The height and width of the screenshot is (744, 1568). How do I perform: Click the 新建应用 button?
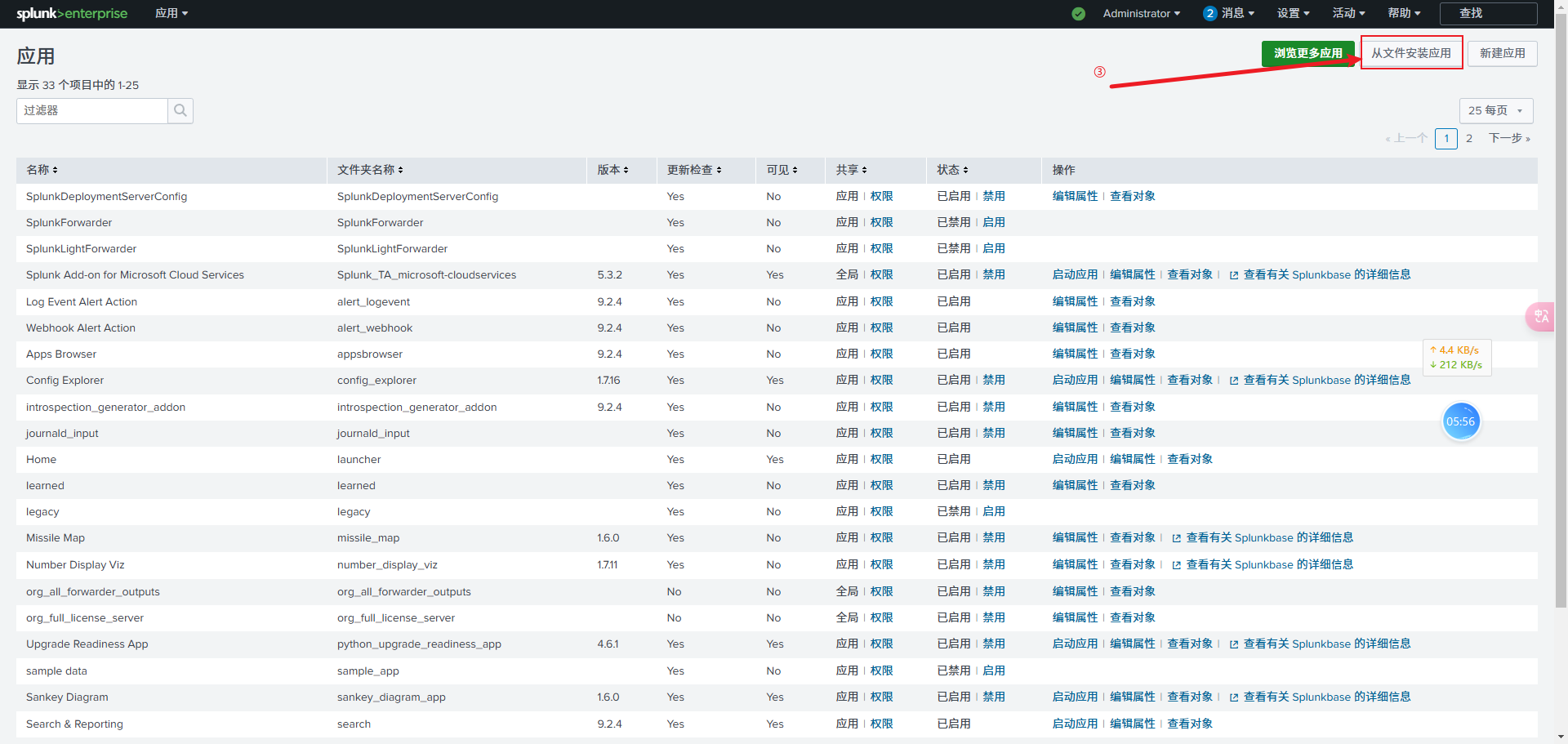1503,54
